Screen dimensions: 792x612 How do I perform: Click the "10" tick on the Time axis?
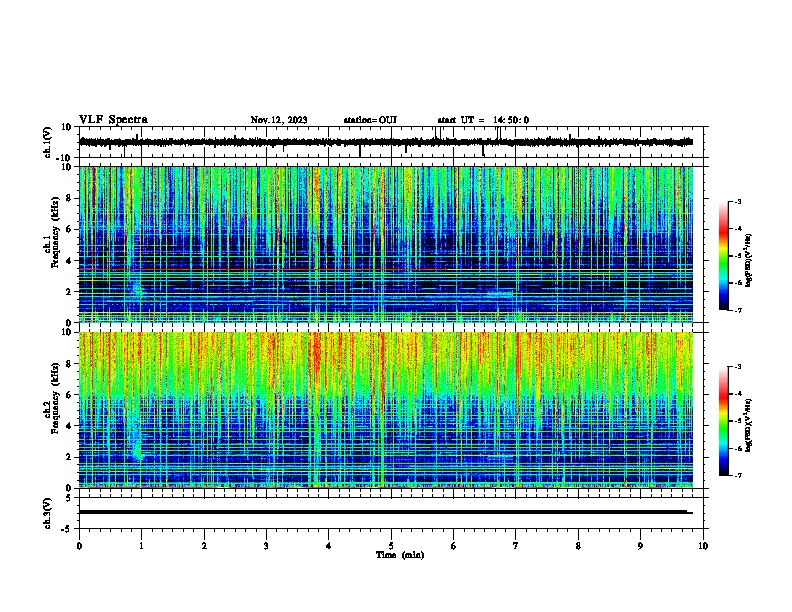pyautogui.click(x=703, y=546)
